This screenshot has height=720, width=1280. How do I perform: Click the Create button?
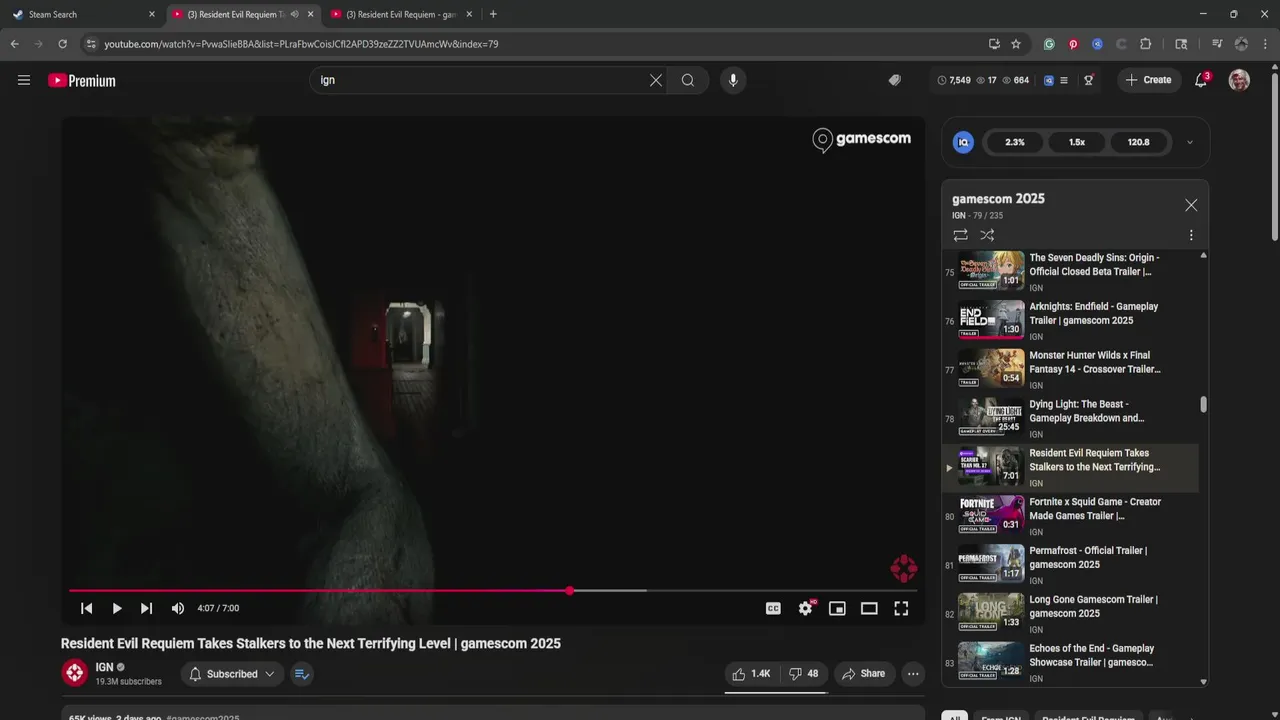[x=1148, y=80]
